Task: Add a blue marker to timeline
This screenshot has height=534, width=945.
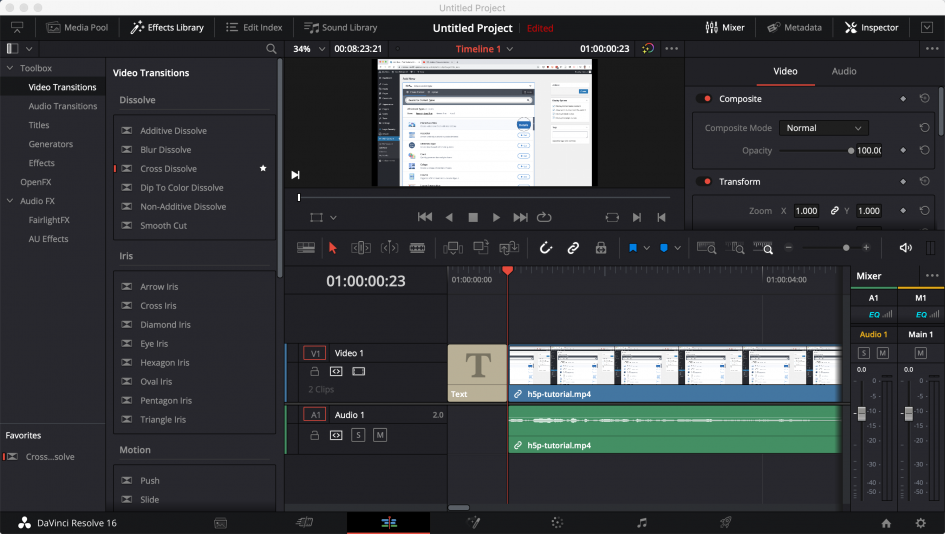Action: (x=664, y=248)
